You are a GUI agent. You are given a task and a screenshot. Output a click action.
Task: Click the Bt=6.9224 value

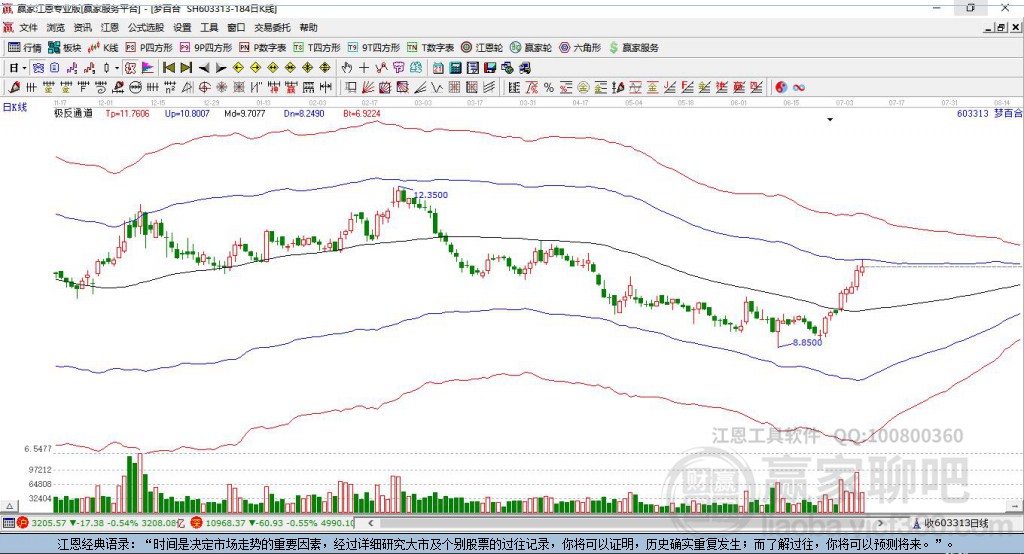(x=362, y=113)
